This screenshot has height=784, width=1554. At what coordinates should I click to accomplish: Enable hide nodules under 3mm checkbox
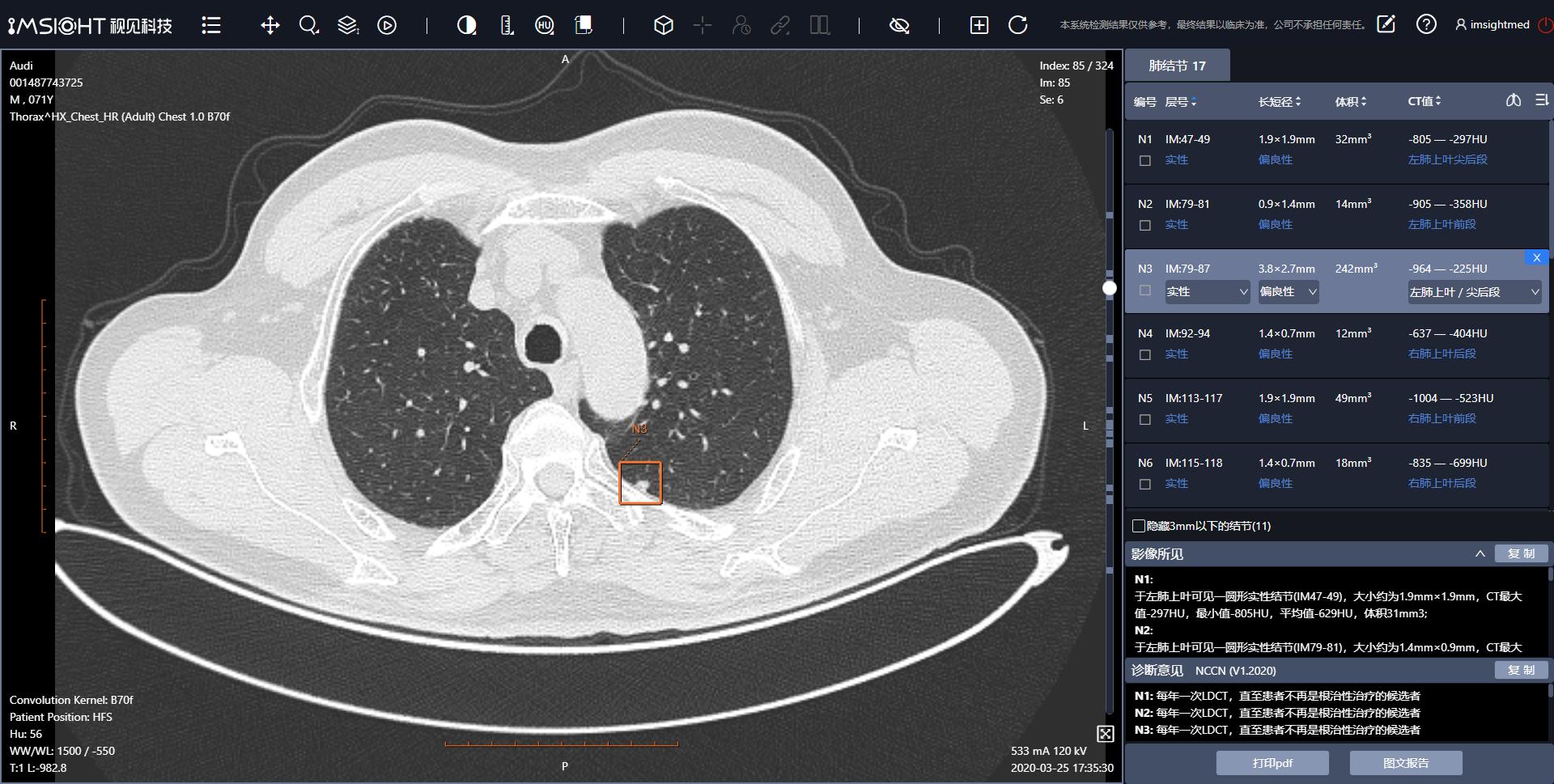coord(1139,526)
